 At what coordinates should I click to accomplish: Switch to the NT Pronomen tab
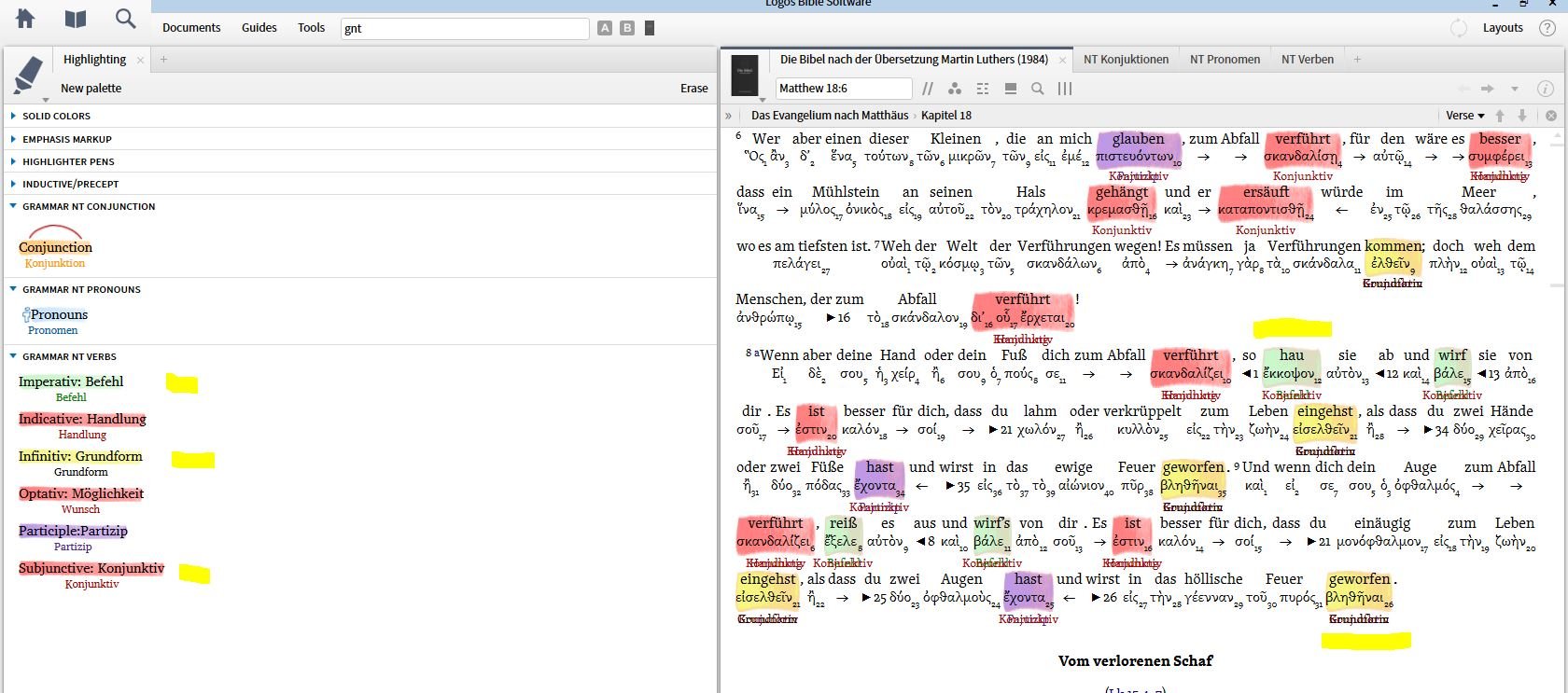(1225, 60)
